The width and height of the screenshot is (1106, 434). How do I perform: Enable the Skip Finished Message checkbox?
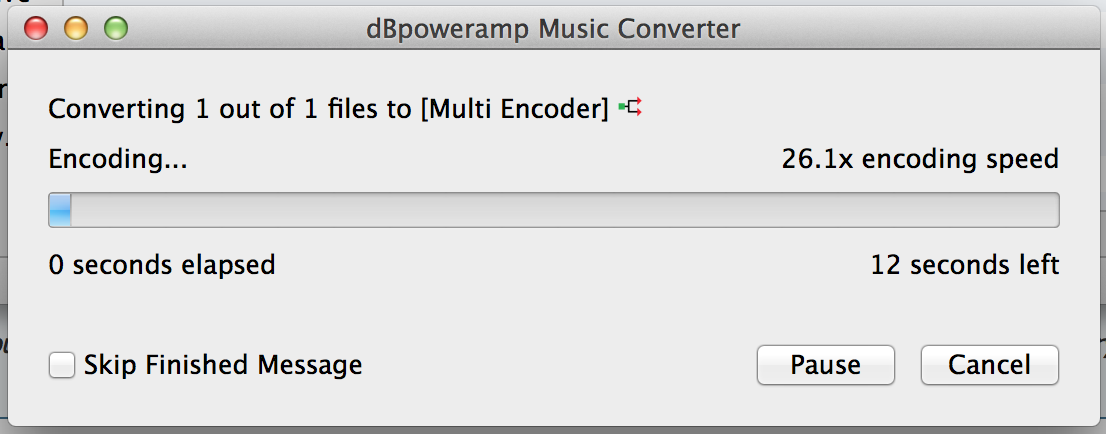[62, 366]
